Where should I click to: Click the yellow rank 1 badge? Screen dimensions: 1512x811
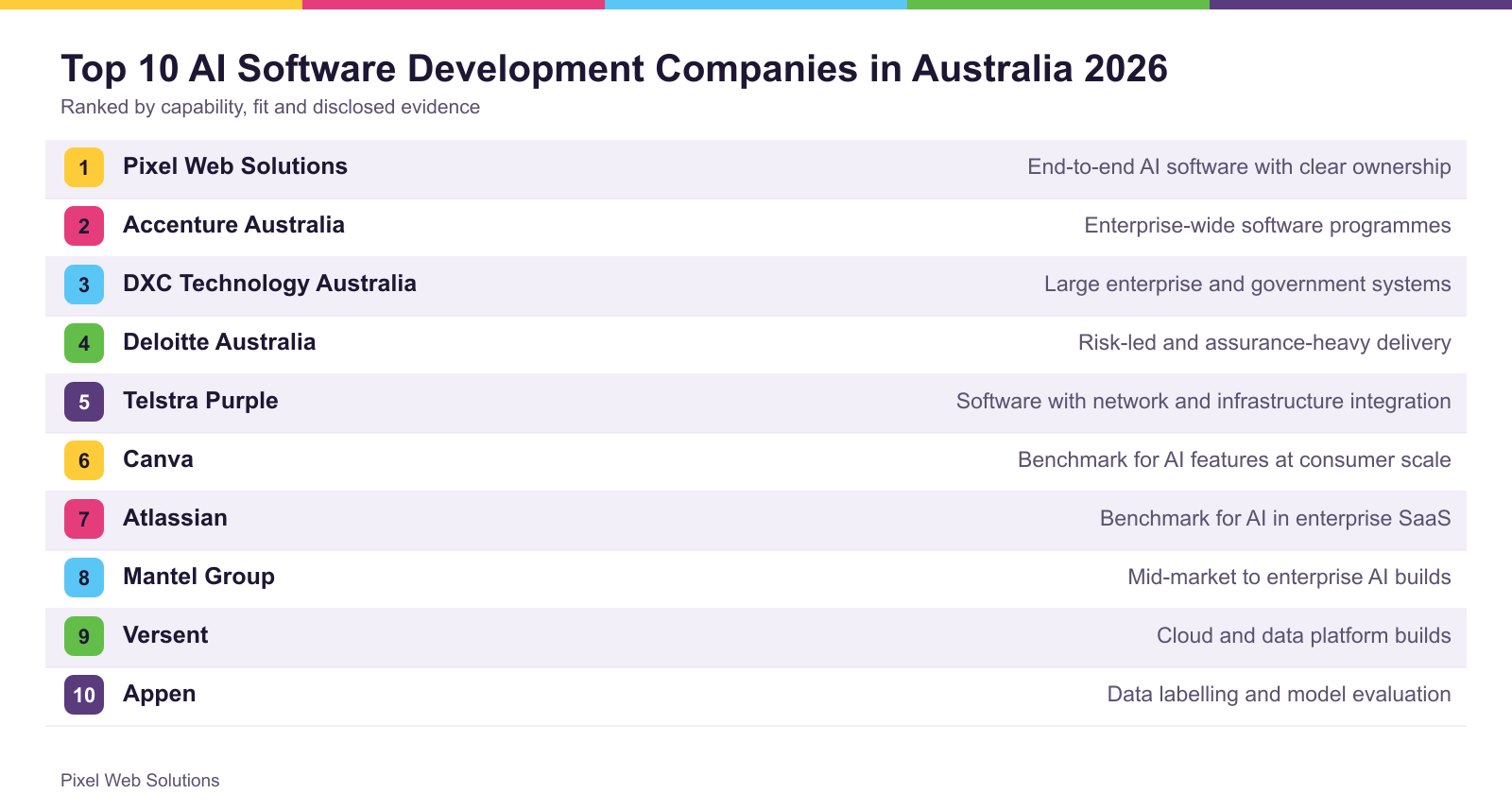[x=84, y=167]
